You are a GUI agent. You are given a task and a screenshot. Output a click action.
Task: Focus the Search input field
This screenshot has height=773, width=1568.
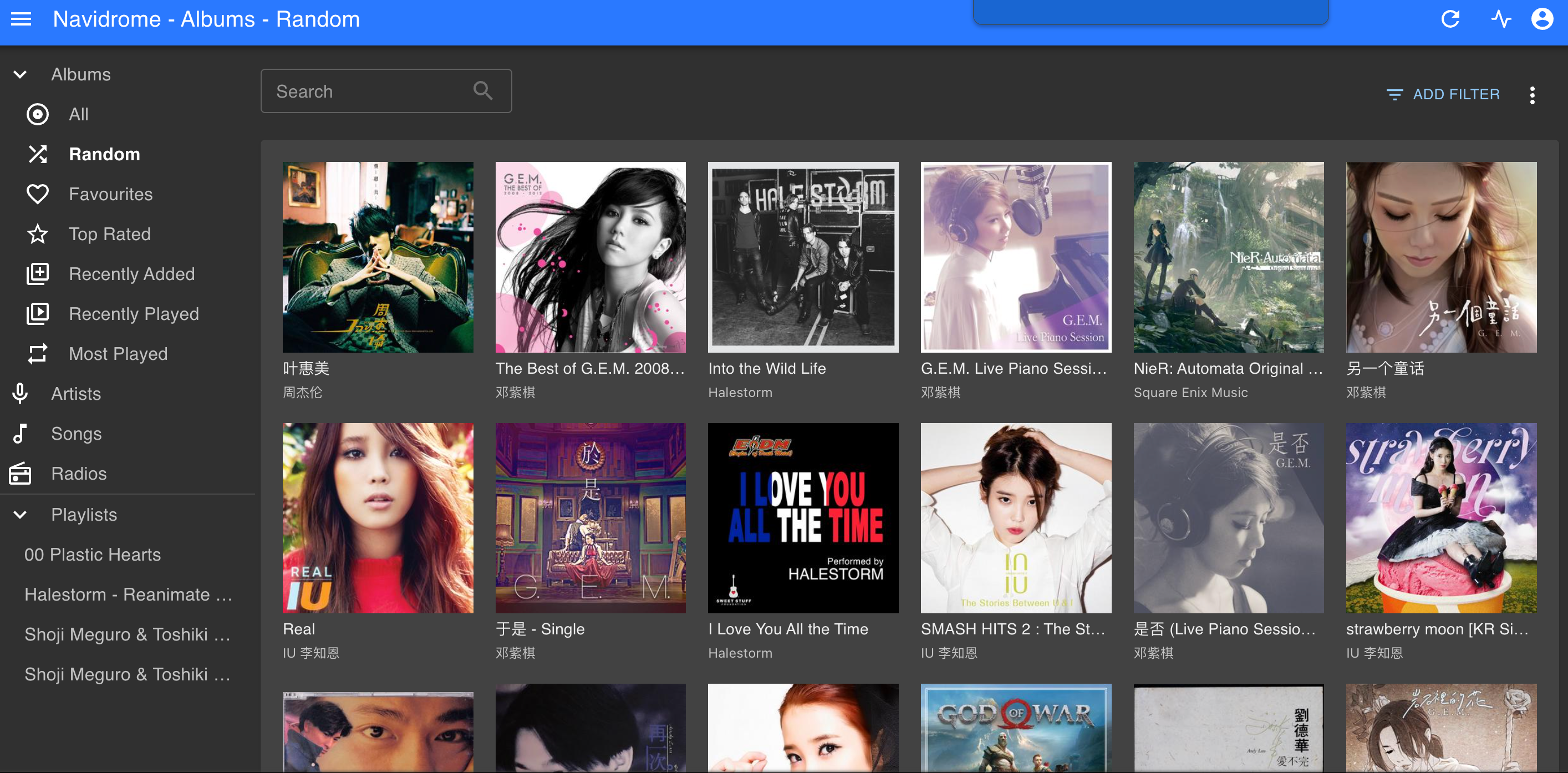click(386, 91)
